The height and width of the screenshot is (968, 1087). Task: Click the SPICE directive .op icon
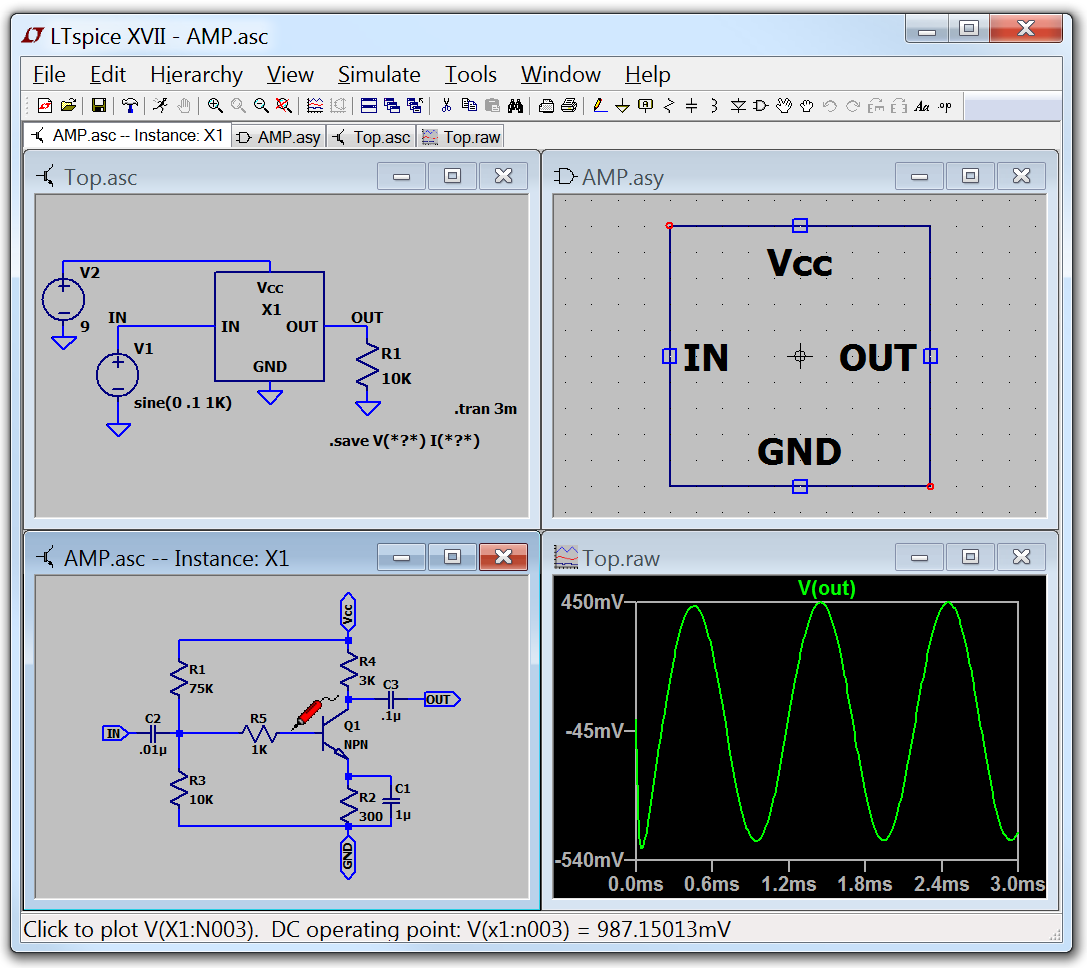coord(945,105)
